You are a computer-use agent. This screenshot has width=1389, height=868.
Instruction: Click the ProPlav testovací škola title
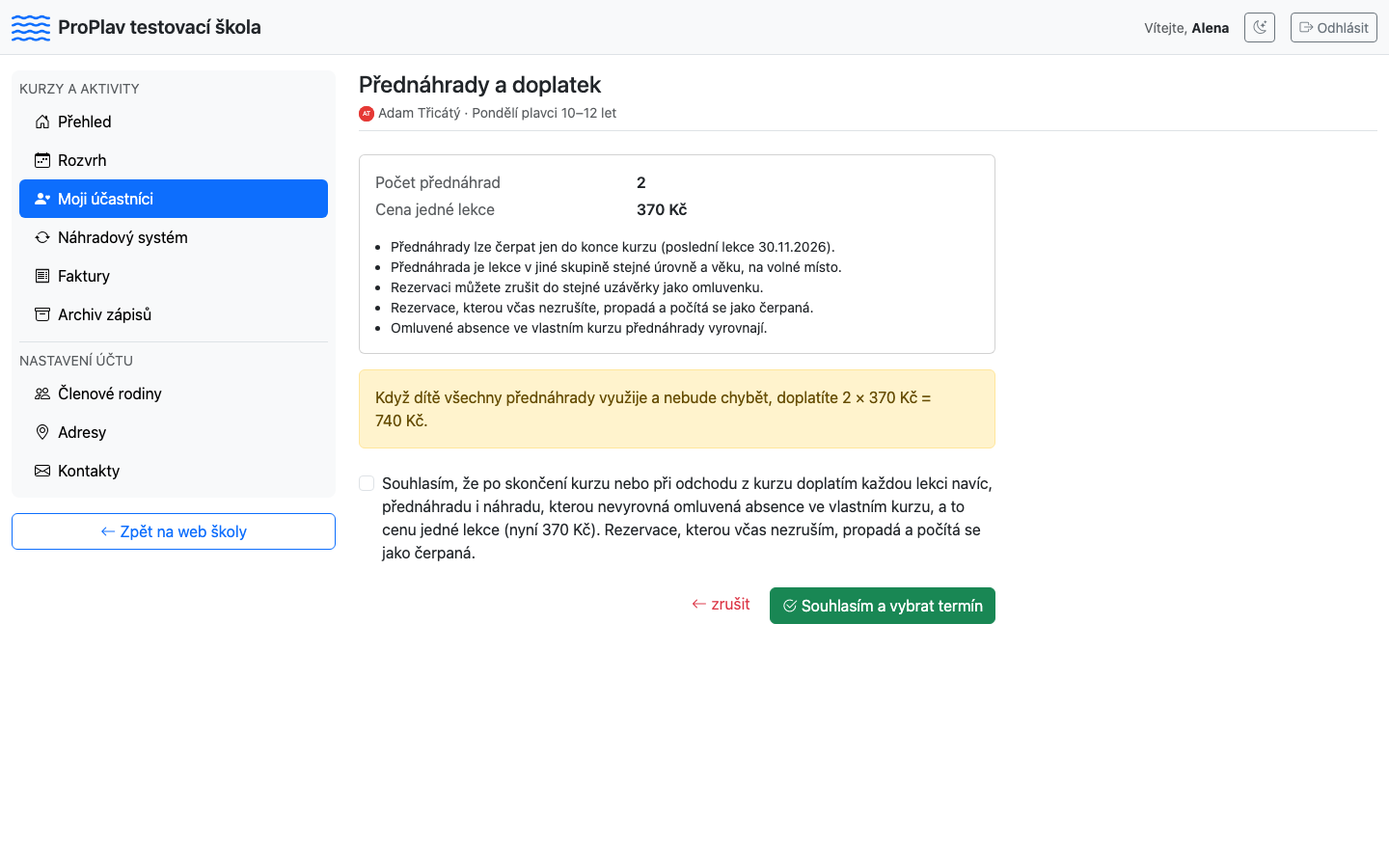[x=159, y=27]
